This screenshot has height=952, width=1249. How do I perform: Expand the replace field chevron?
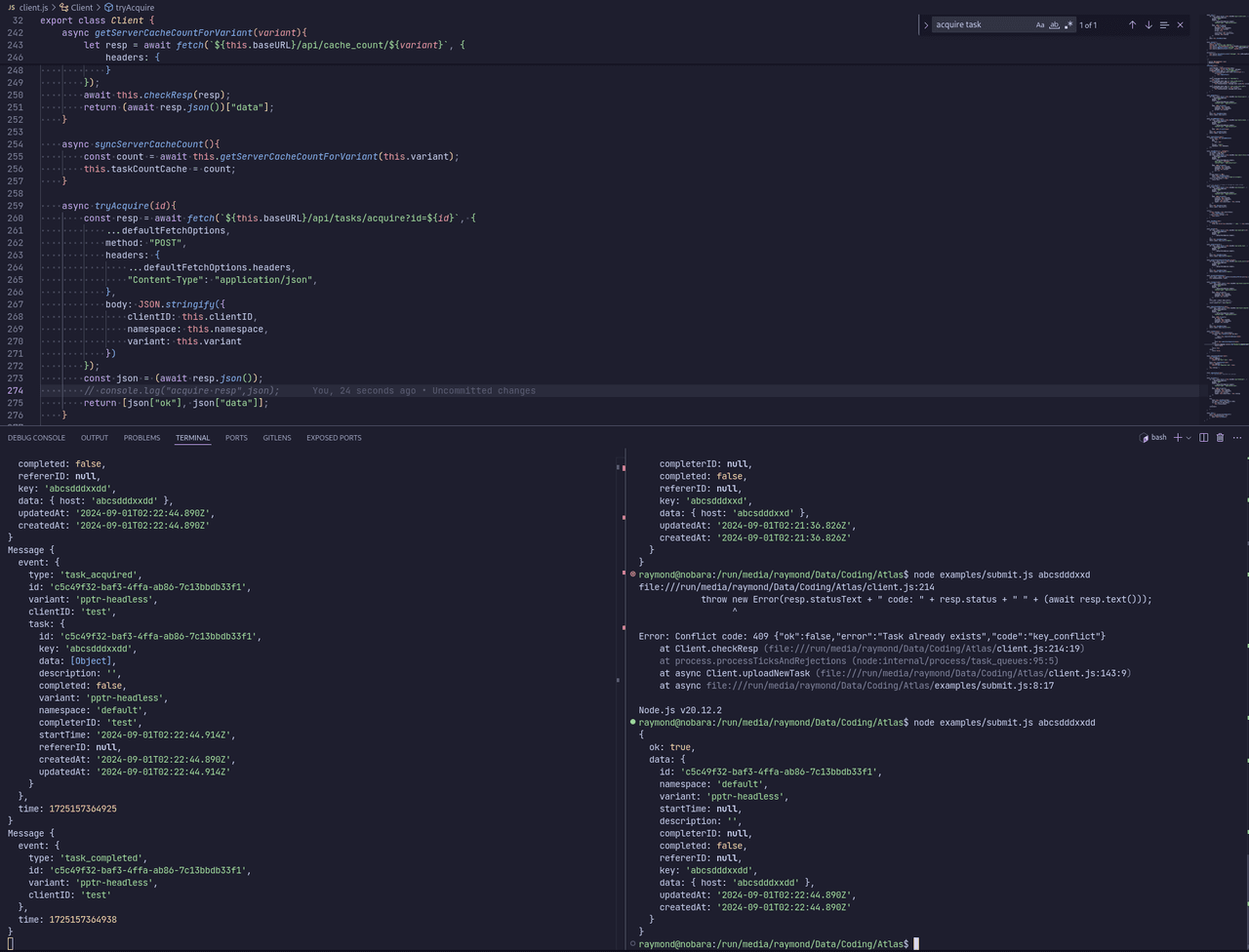pos(925,25)
